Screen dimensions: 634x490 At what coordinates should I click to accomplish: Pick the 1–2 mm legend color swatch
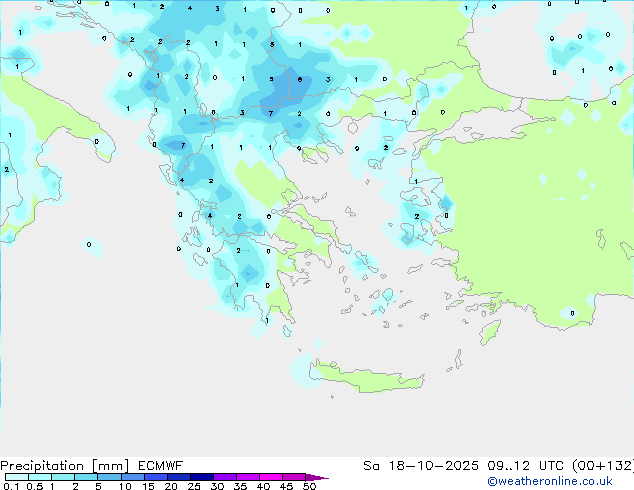pyautogui.click(x=63, y=477)
